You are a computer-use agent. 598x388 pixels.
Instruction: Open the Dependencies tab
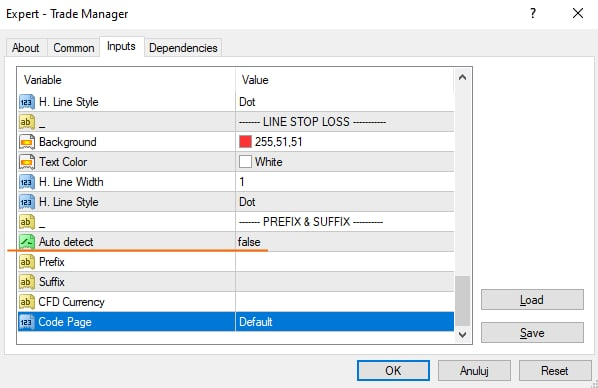click(183, 48)
